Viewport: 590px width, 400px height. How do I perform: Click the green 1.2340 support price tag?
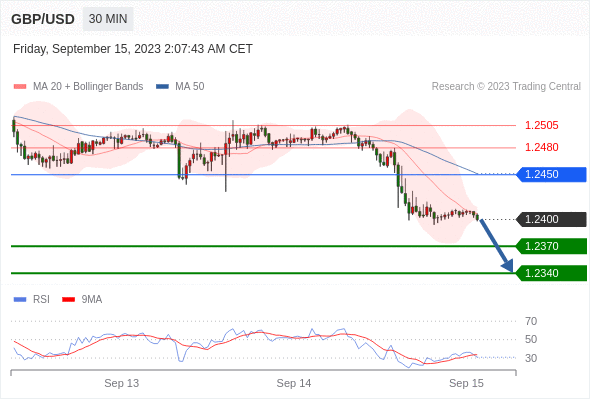click(552, 273)
